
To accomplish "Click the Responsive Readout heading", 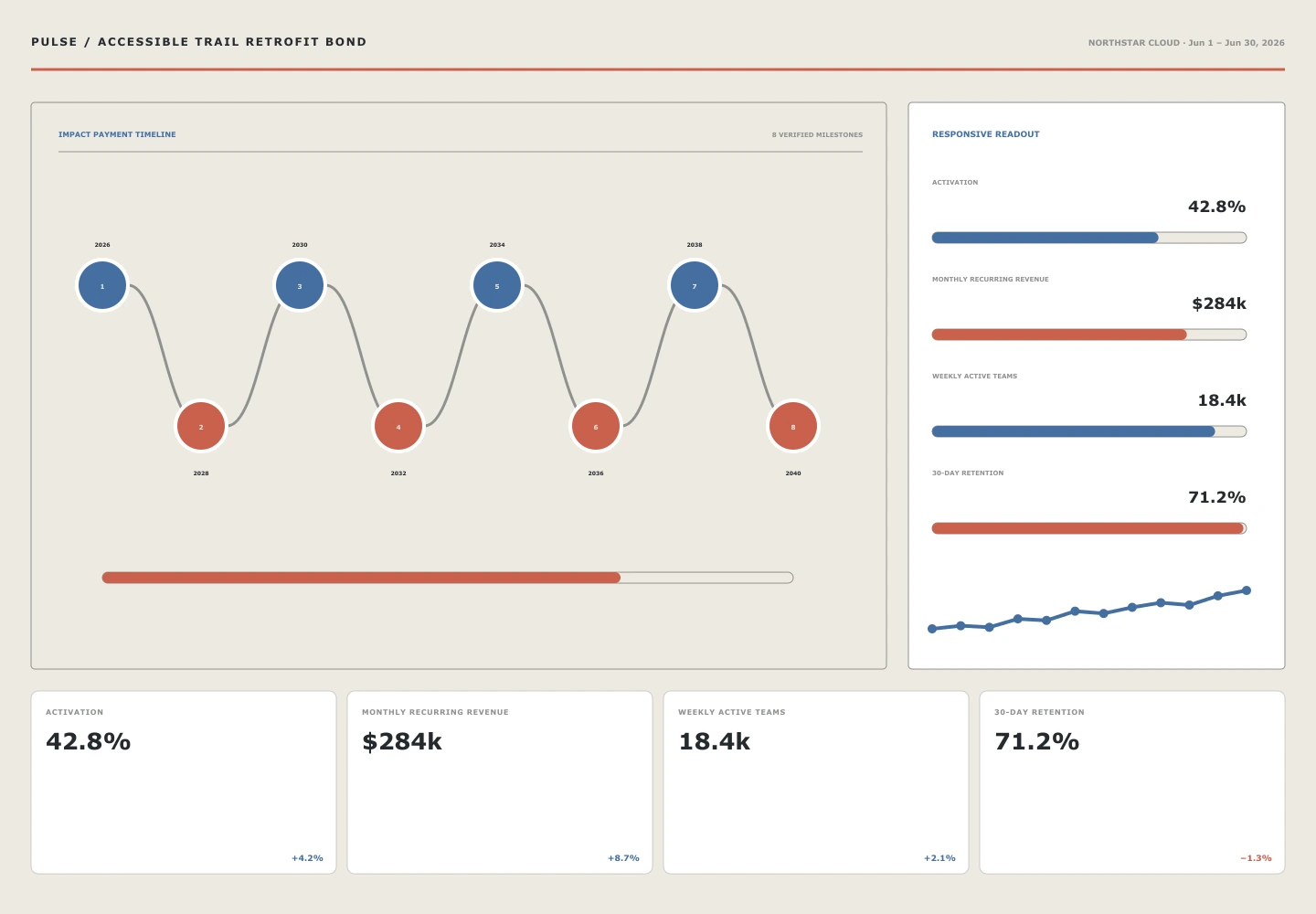I will coord(985,134).
